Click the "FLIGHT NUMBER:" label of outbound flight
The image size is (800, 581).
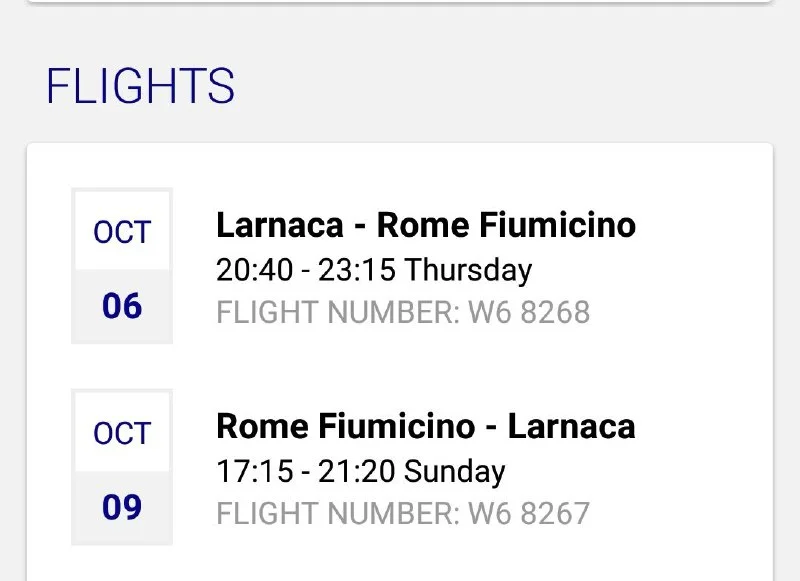(338, 313)
